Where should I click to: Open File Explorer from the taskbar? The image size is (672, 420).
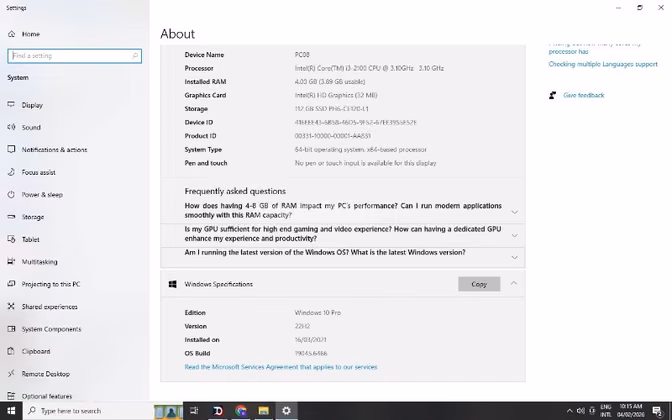pos(263,411)
